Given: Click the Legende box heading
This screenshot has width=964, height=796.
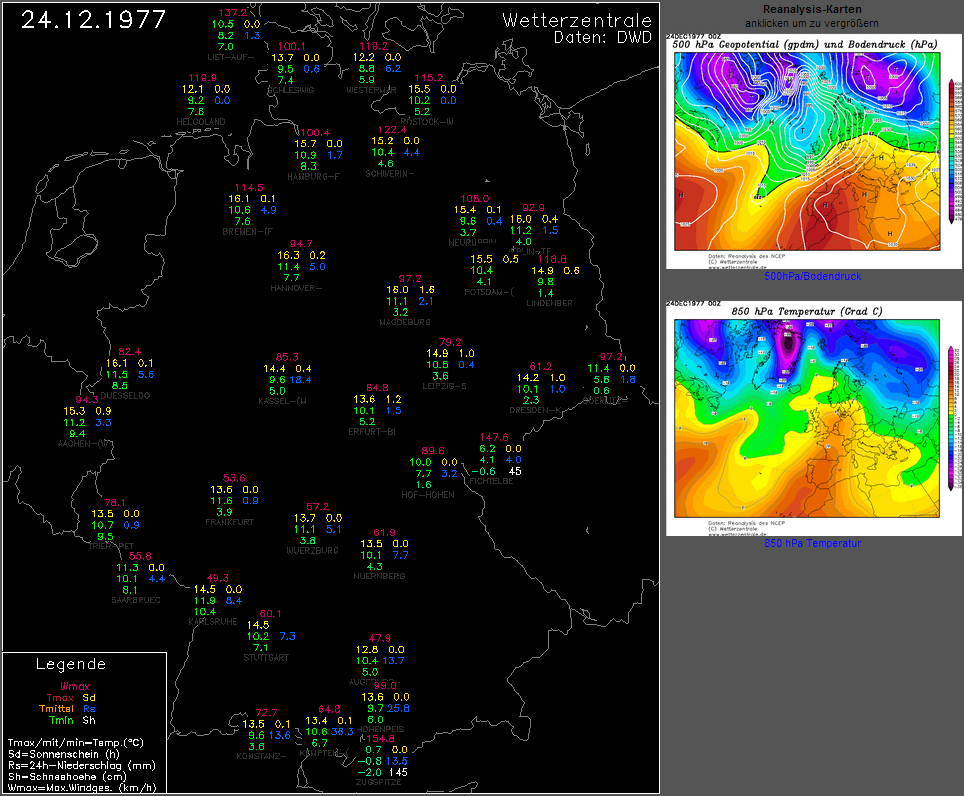Looking at the screenshot, I should point(70,664).
